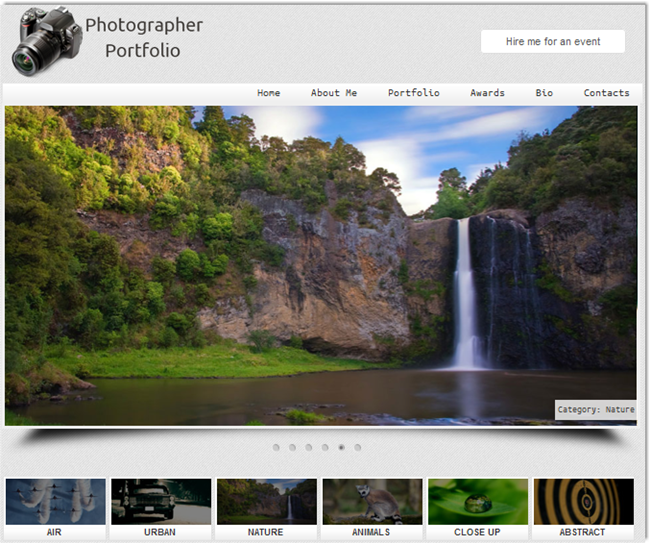Click the Category: Nature caption
Image resolution: width=650 pixels, height=543 pixels.
(596, 410)
